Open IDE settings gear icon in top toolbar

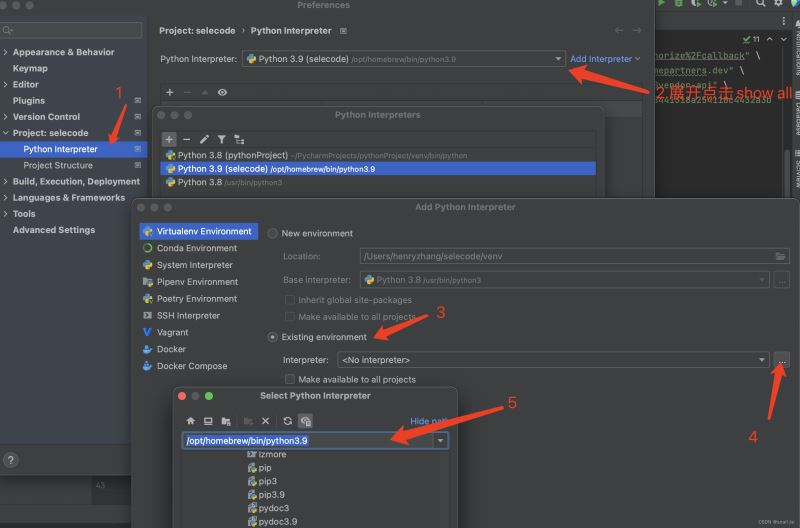pyautogui.click(x=778, y=3)
